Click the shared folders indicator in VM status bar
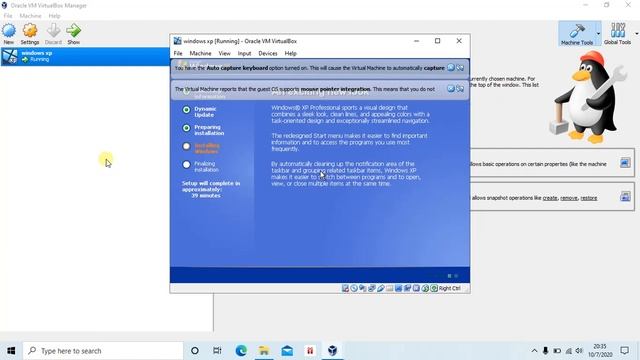Viewport: 640px width, 360px height. pos(390,288)
